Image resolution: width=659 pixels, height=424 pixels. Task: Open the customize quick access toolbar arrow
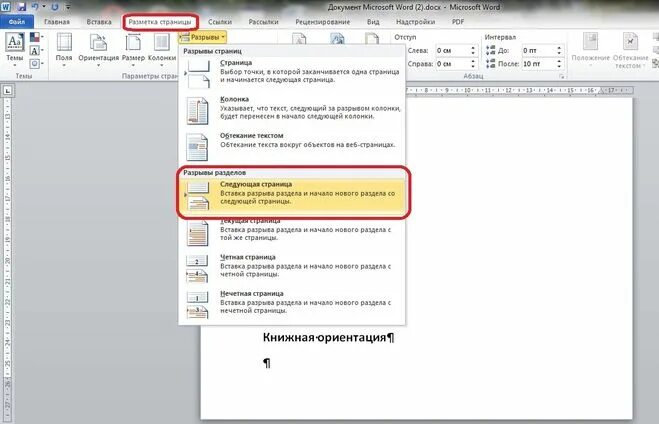point(68,7)
